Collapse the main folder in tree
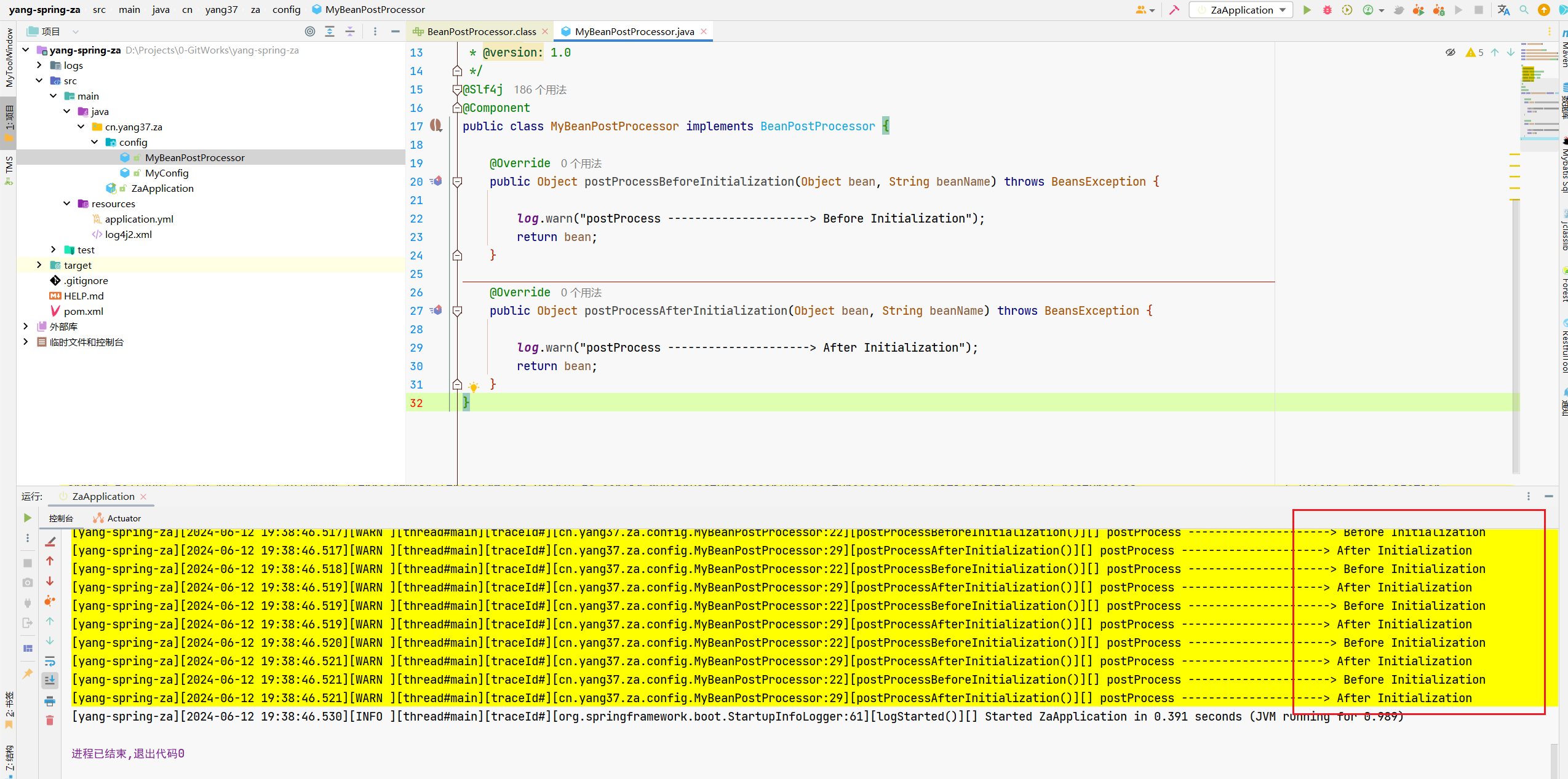Image resolution: width=1568 pixels, height=779 pixels. point(54,96)
